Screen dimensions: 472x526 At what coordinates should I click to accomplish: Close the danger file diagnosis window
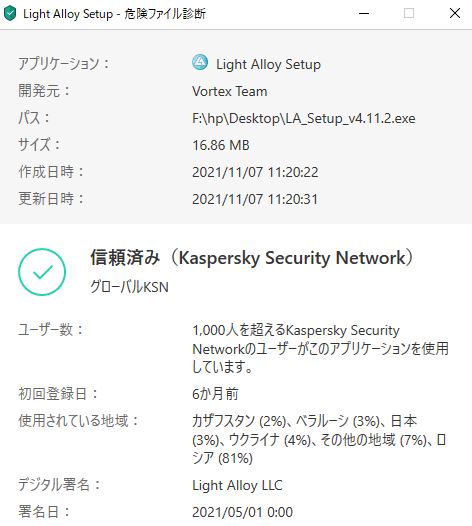pyautogui.click(x=455, y=13)
